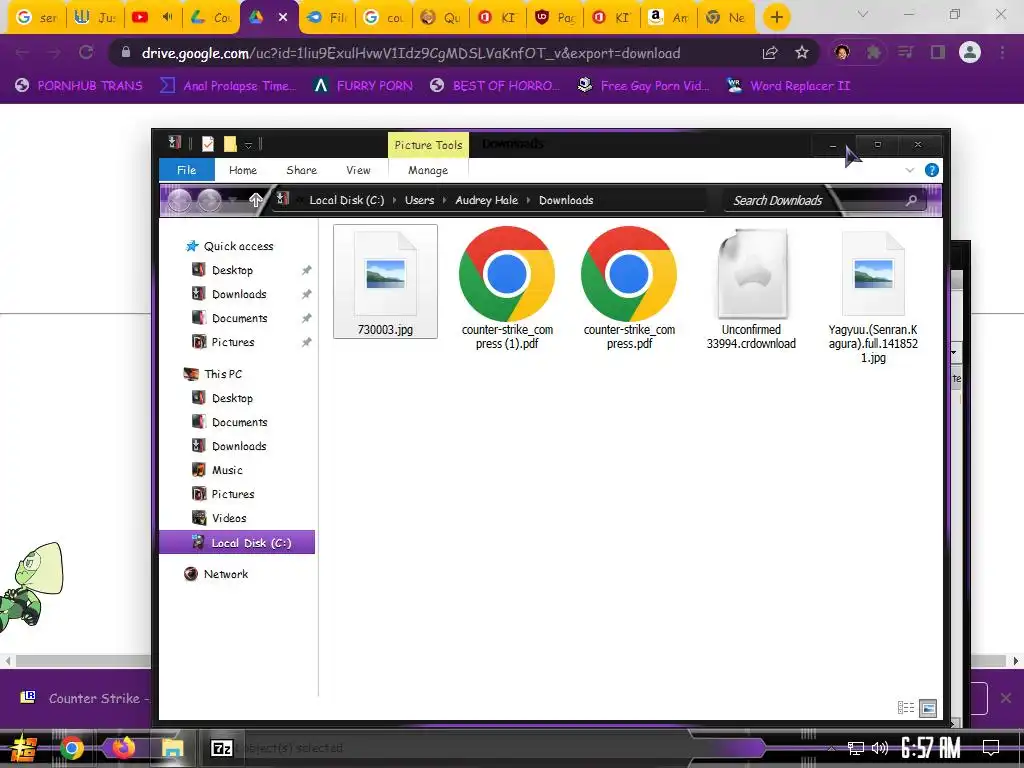Open Downloads under This PC

point(239,446)
